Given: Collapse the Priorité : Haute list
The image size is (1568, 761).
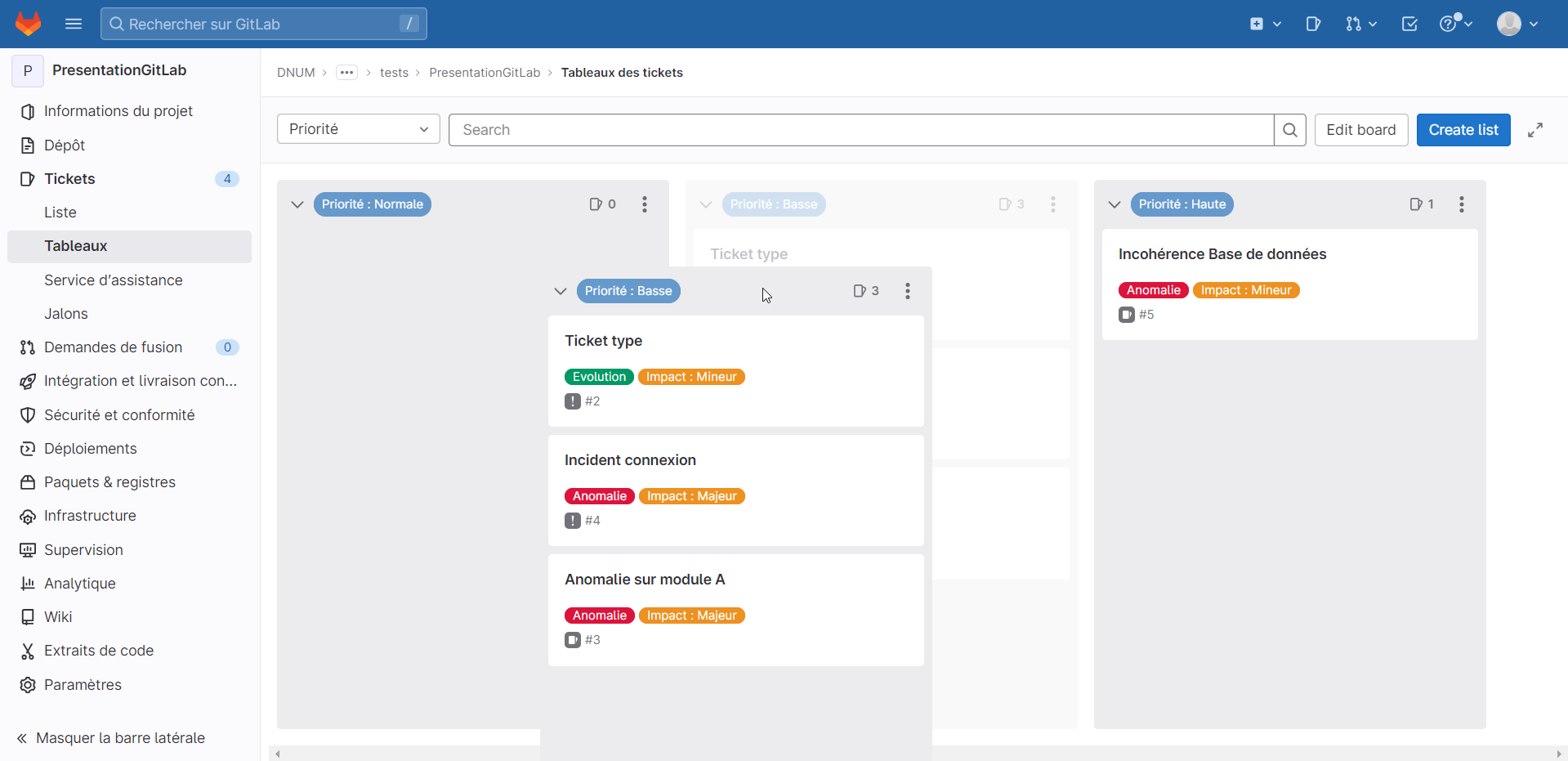Looking at the screenshot, I should tap(1115, 204).
